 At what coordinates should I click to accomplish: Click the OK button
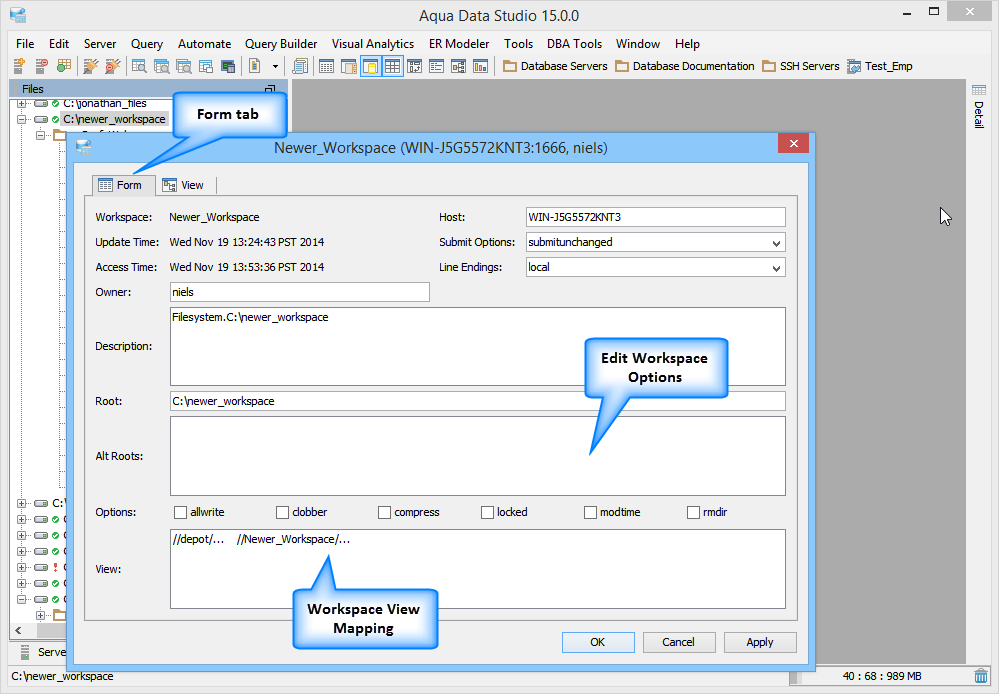pos(597,642)
